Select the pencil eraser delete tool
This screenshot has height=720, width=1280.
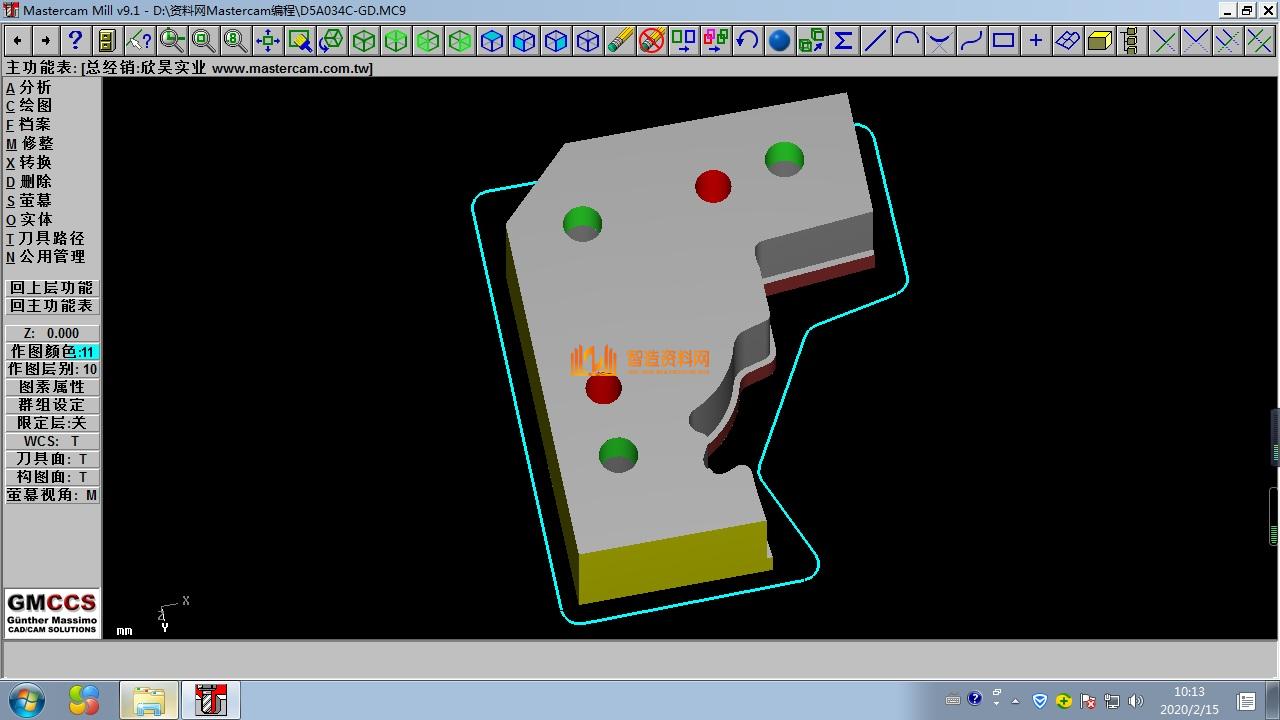click(x=620, y=41)
